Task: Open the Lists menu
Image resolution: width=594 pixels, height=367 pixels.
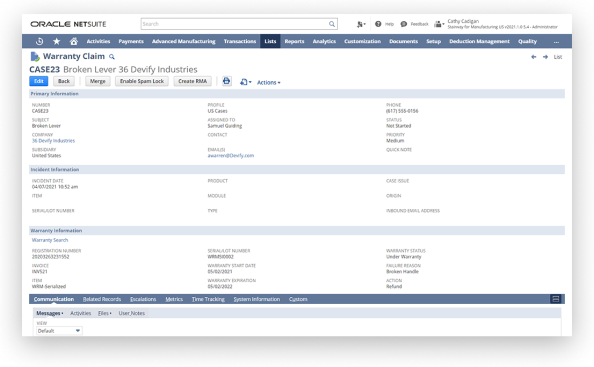Action: click(270, 41)
